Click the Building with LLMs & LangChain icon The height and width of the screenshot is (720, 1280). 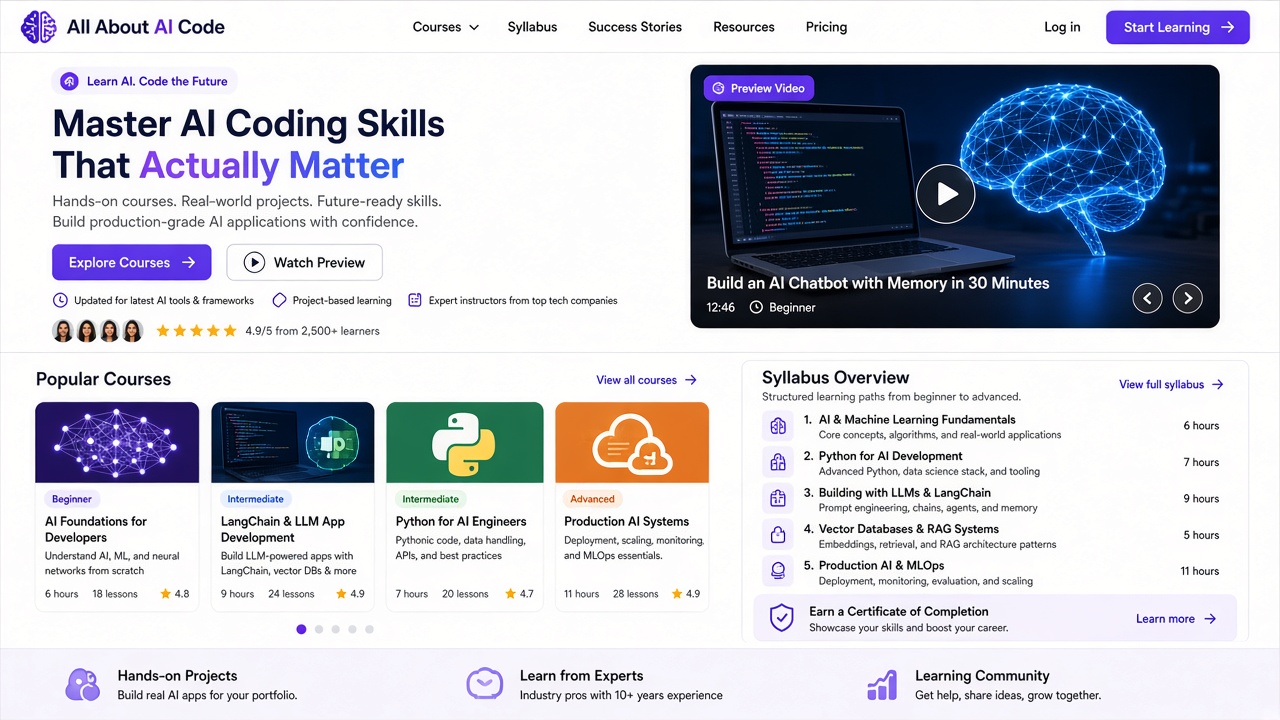777,498
